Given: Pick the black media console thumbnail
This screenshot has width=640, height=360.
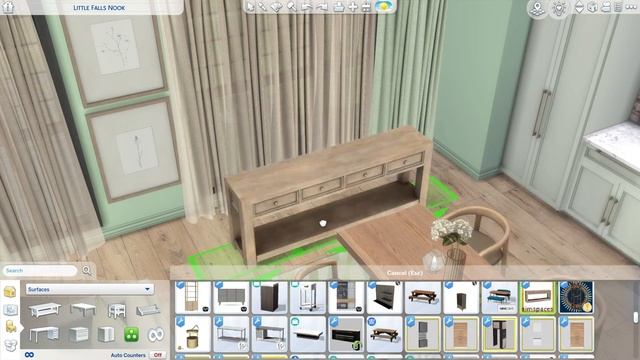Looking at the screenshot, I should click(x=346, y=334).
